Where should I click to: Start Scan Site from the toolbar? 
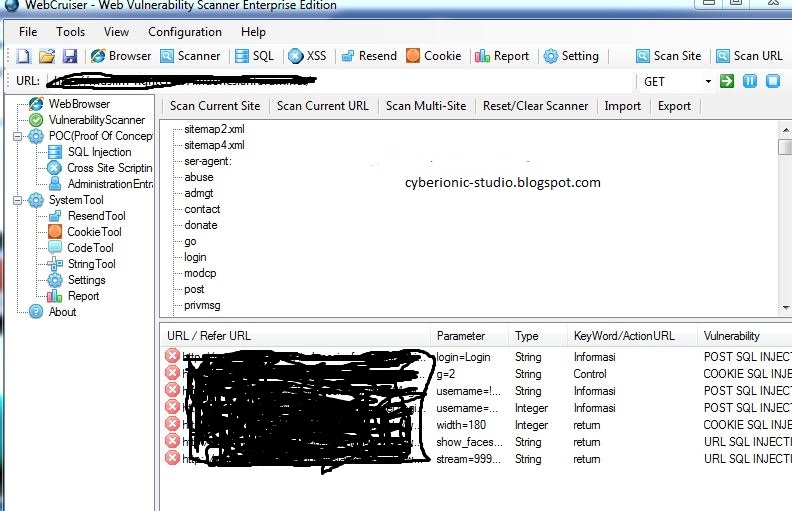coord(668,56)
